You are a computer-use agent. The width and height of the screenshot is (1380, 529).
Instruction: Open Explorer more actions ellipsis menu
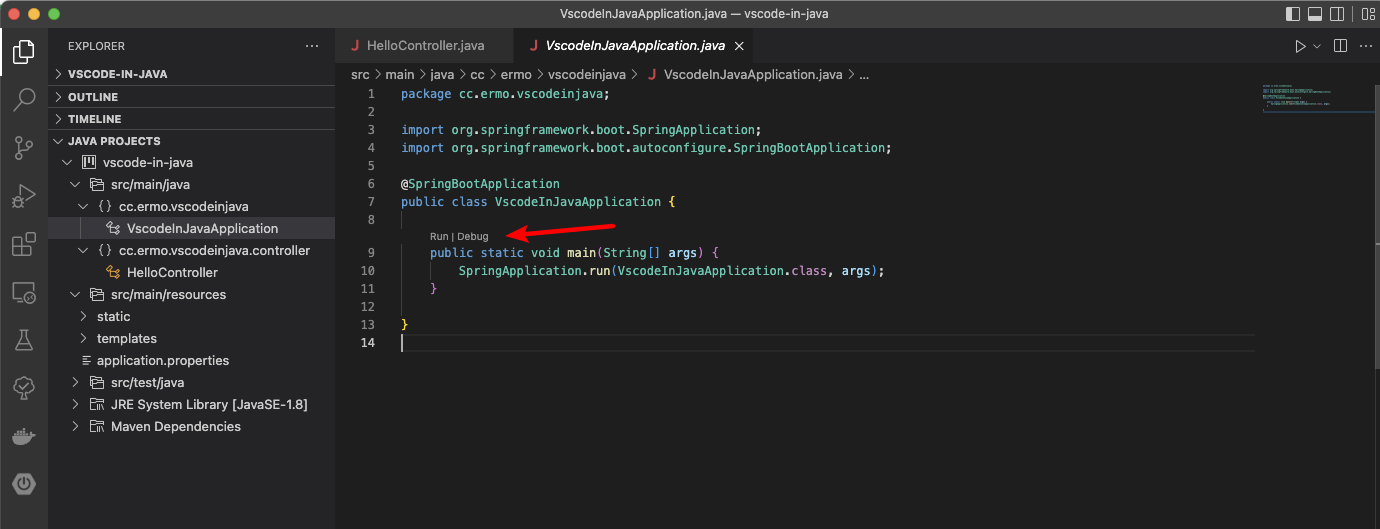tap(312, 46)
